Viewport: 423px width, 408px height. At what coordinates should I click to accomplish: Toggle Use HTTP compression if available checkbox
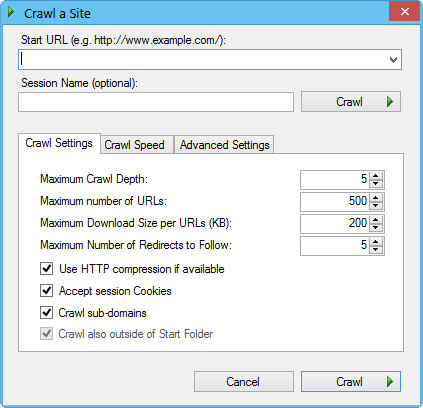pos(46,269)
